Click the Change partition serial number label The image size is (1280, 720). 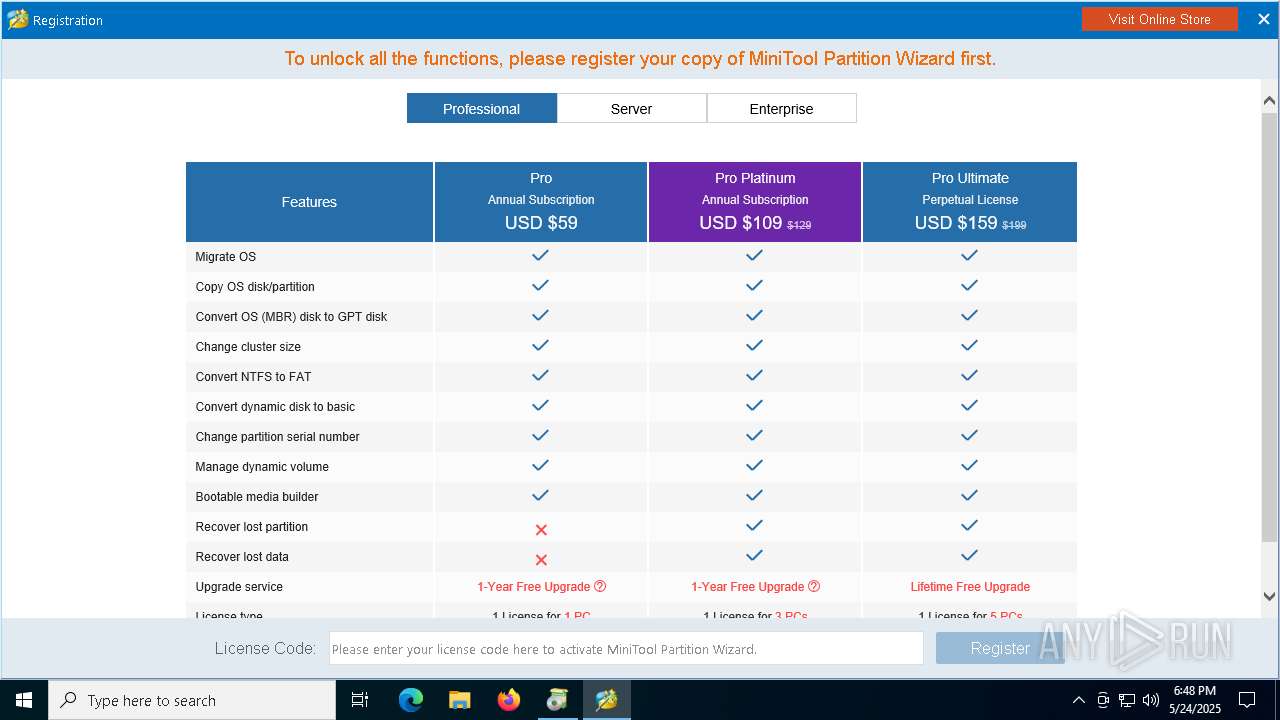pyautogui.click(x=277, y=437)
